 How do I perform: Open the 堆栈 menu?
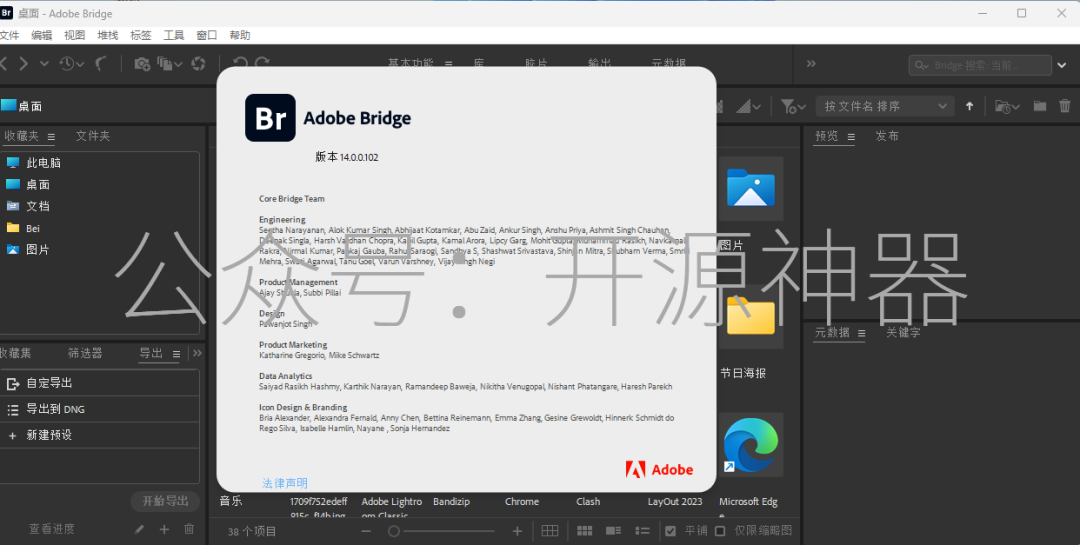click(107, 35)
